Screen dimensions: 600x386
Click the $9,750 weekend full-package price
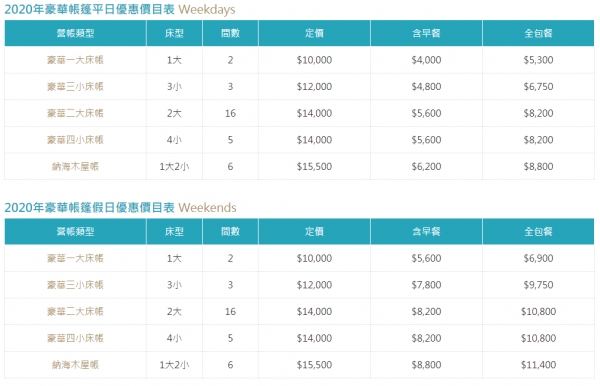point(538,285)
